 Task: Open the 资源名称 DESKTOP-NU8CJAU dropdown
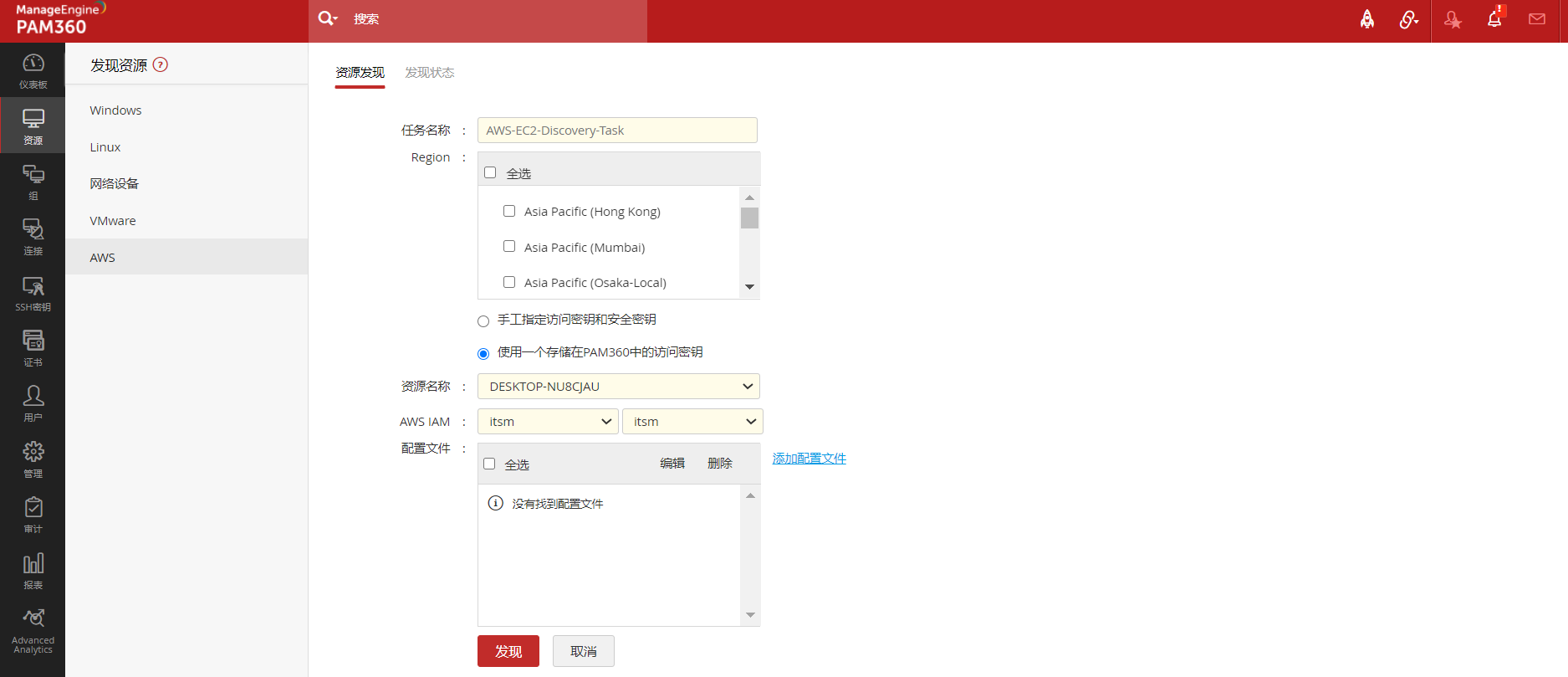pos(619,387)
